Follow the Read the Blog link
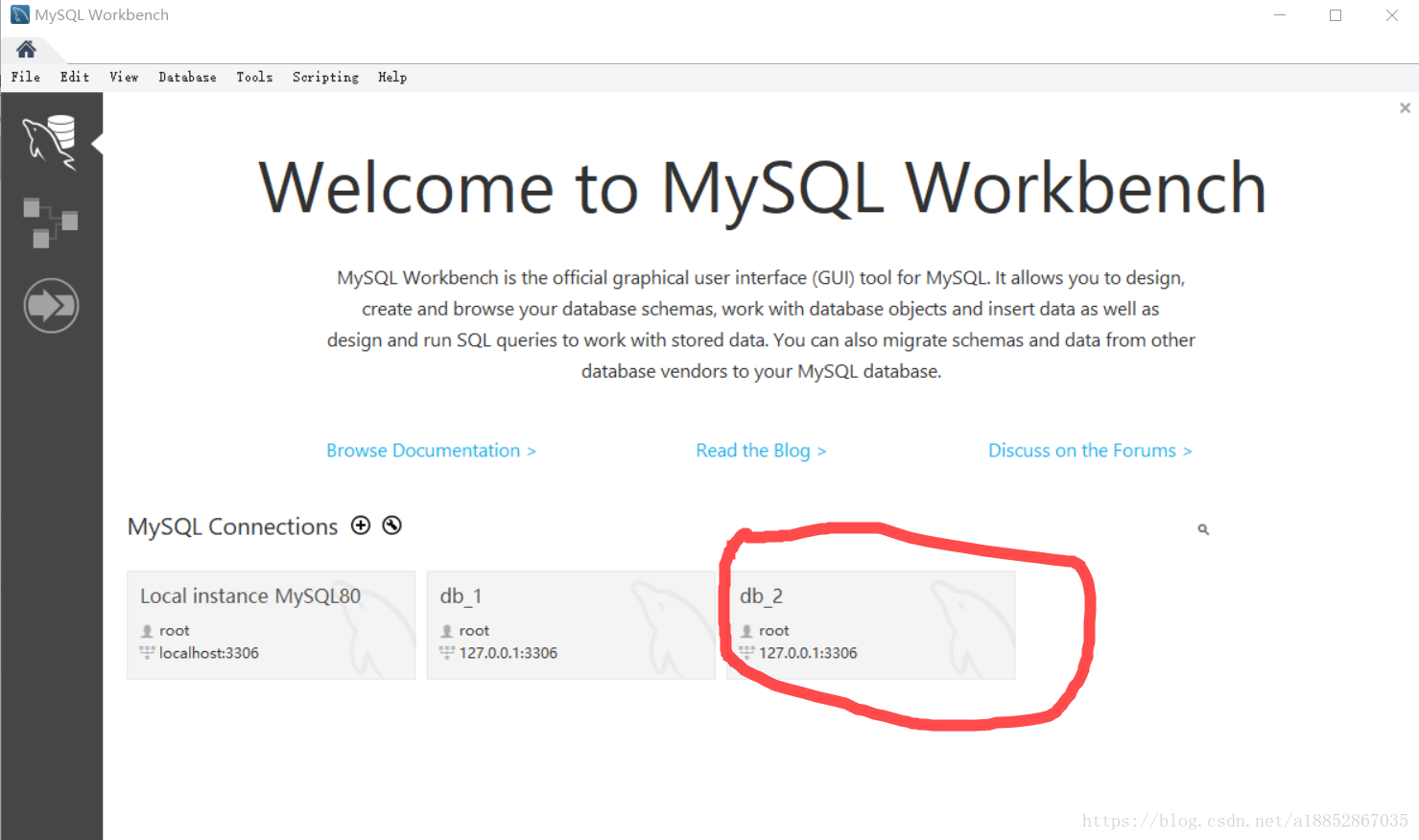This screenshot has height=840, width=1419. click(761, 451)
